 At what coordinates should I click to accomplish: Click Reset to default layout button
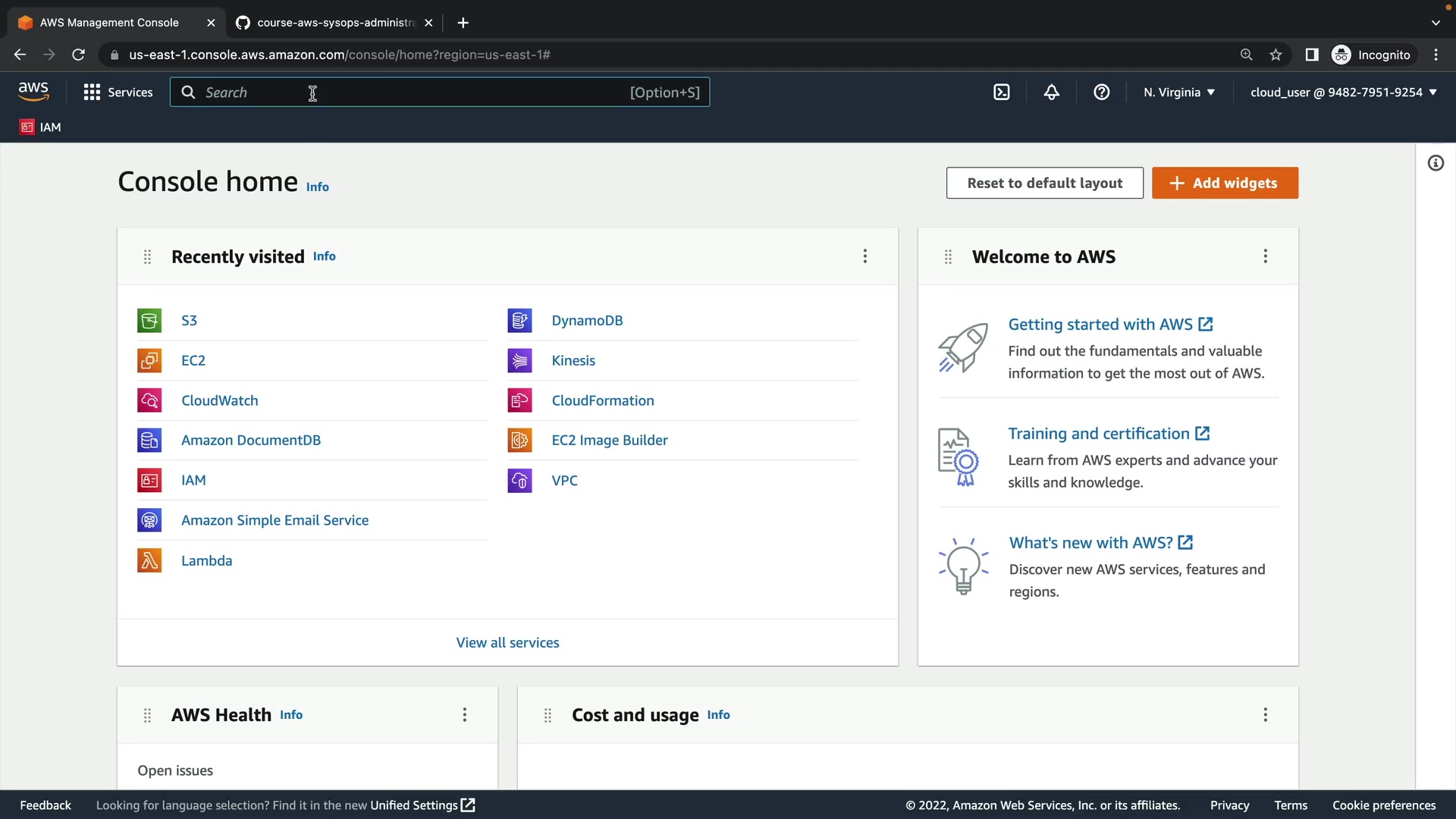pos(1044,183)
